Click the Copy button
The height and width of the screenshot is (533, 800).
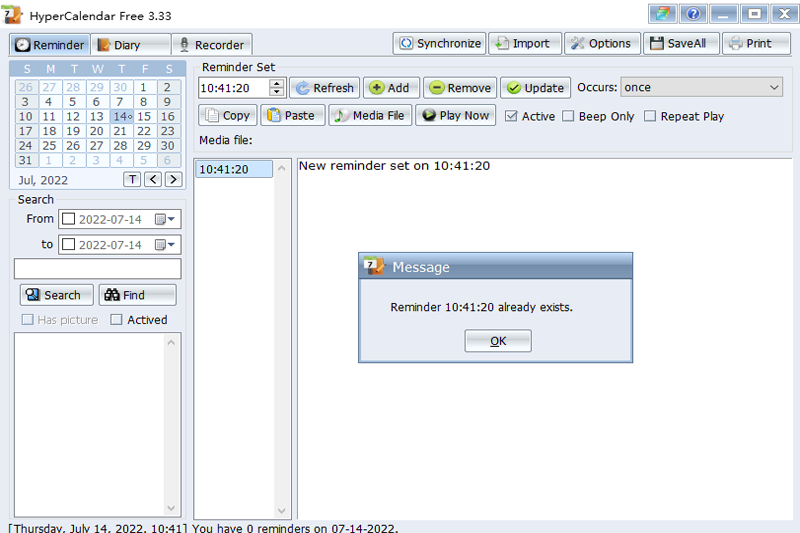click(228, 115)
